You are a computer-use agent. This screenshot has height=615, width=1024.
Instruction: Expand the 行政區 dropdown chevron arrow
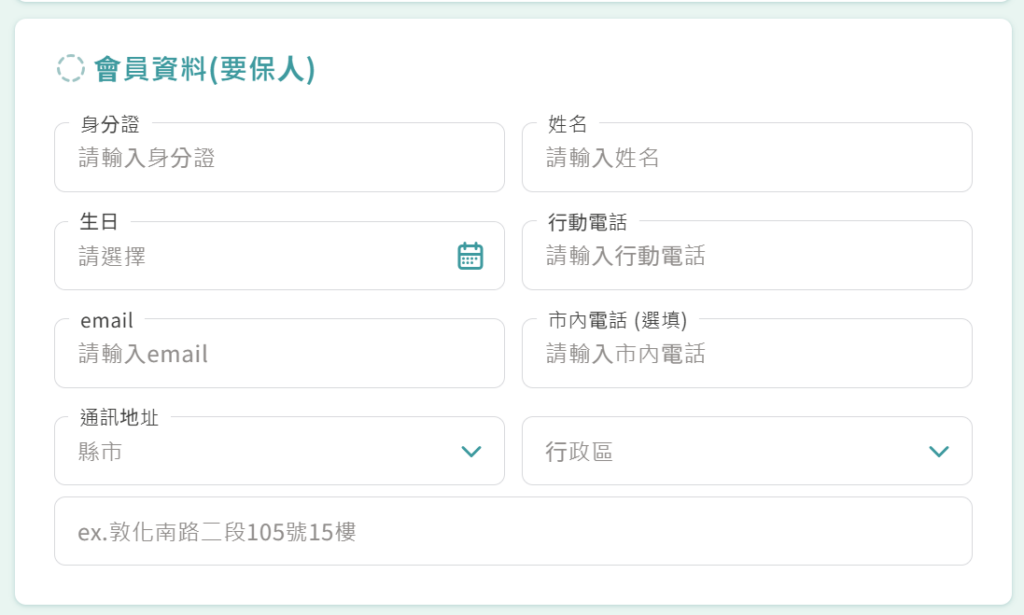coord(938,452)
